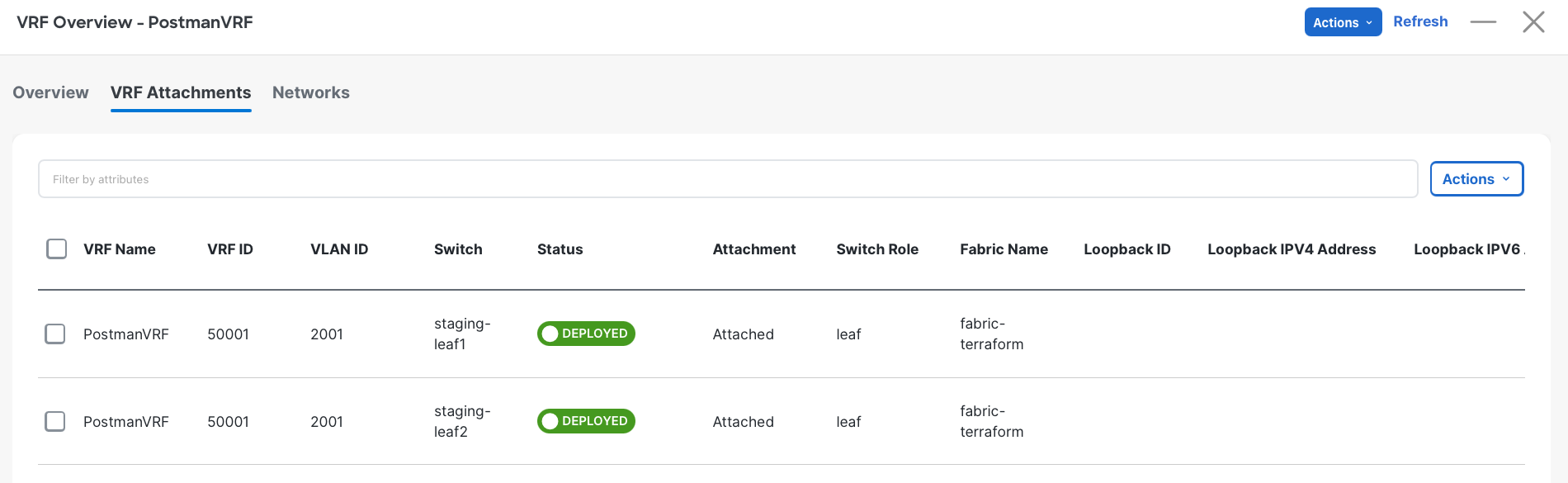Expand the table Actions dropdown
Viewport: 1568px width, 483px height.
(x=1476, y=179)
